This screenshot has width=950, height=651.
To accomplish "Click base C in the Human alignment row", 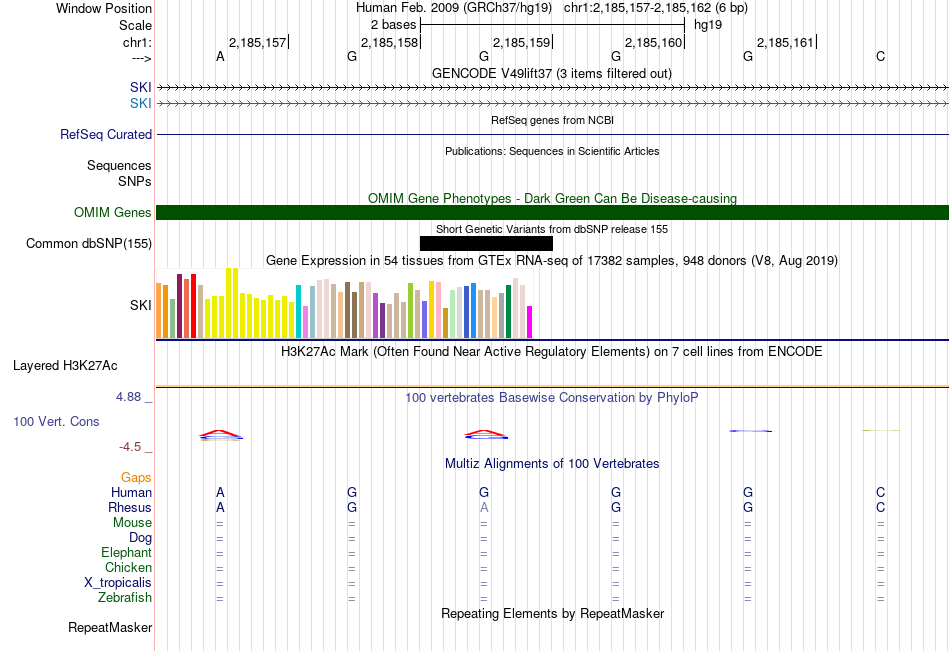I will point(880,492).
